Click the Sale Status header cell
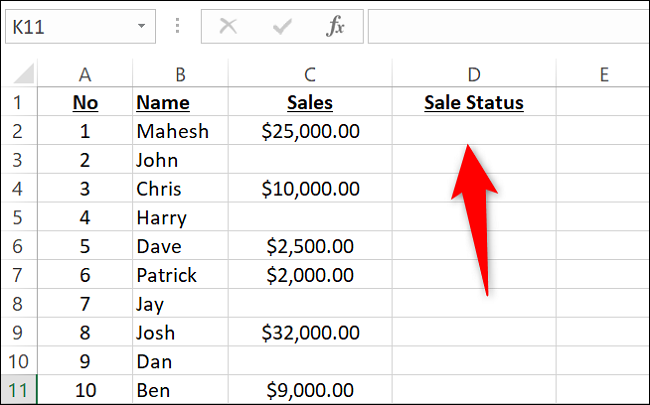Image resolution: width=650 pixels, height=405 pixels. coord(473,102)
